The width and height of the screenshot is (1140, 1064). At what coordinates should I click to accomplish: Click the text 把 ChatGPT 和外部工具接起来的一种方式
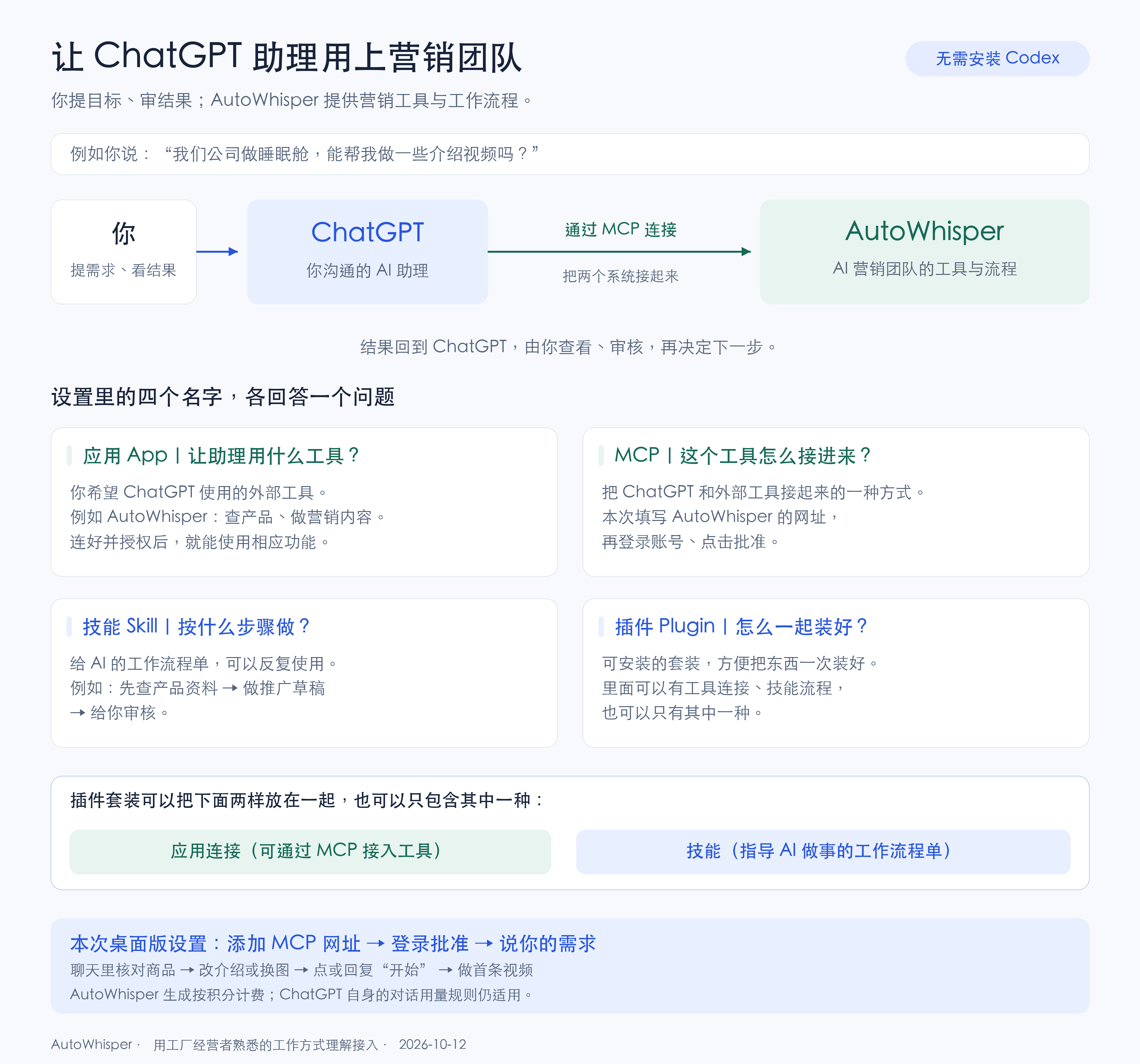(763, 492)
